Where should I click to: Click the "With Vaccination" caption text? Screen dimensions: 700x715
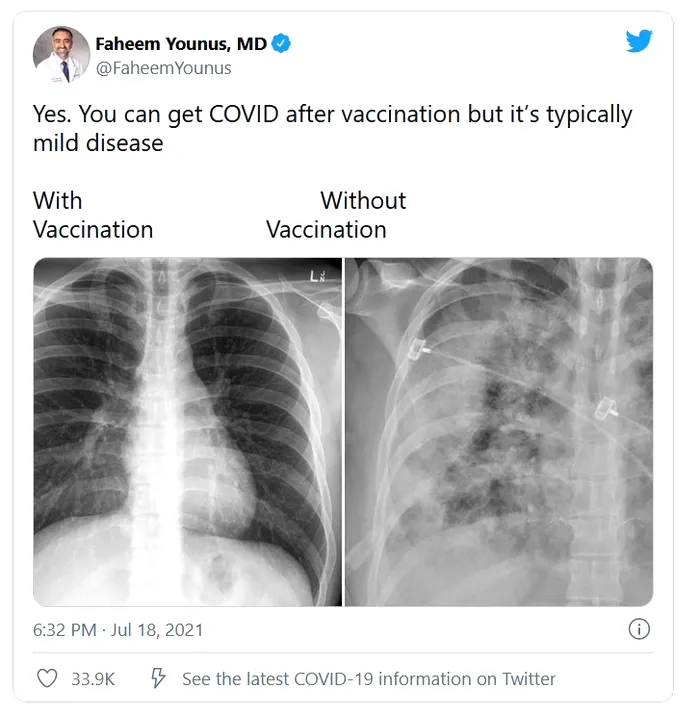[x=92, y=215]
